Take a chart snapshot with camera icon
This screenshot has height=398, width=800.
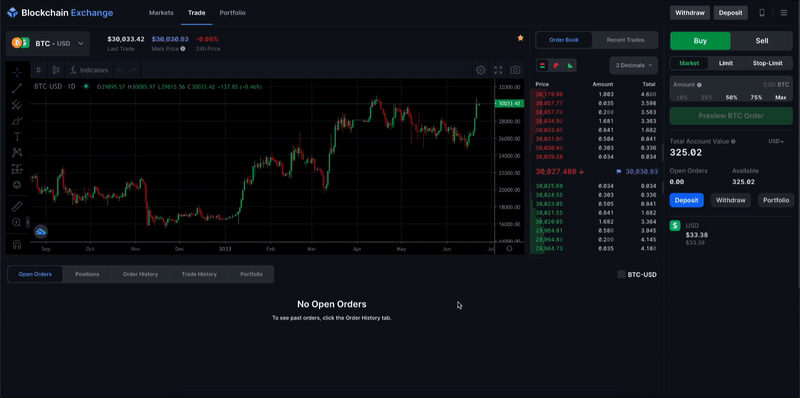tap(515, 70)
